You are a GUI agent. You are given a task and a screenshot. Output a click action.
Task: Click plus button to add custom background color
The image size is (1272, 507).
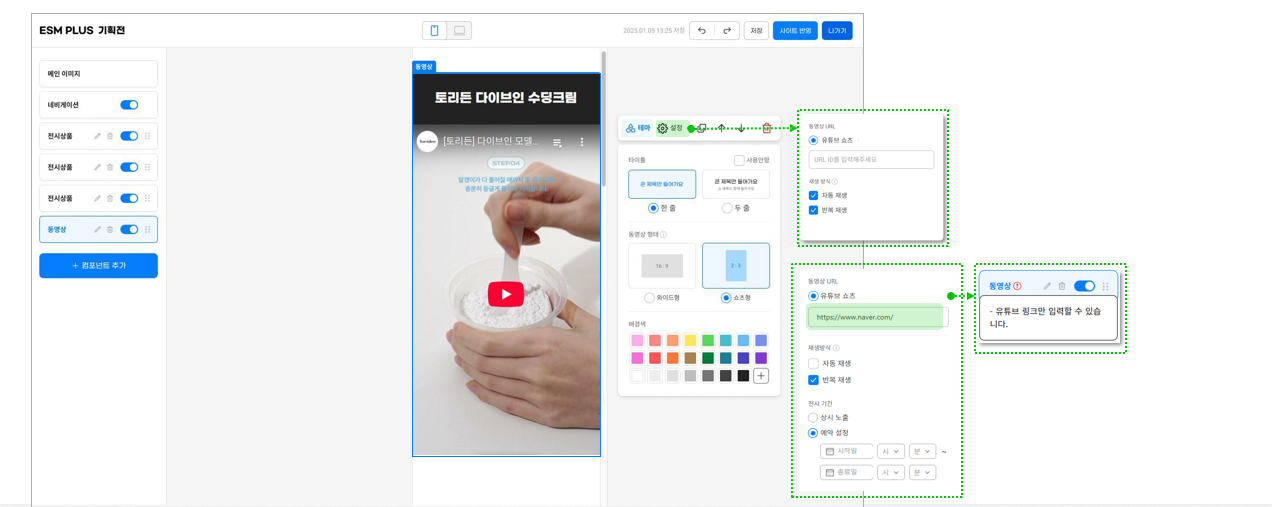(x=761, y=376)
